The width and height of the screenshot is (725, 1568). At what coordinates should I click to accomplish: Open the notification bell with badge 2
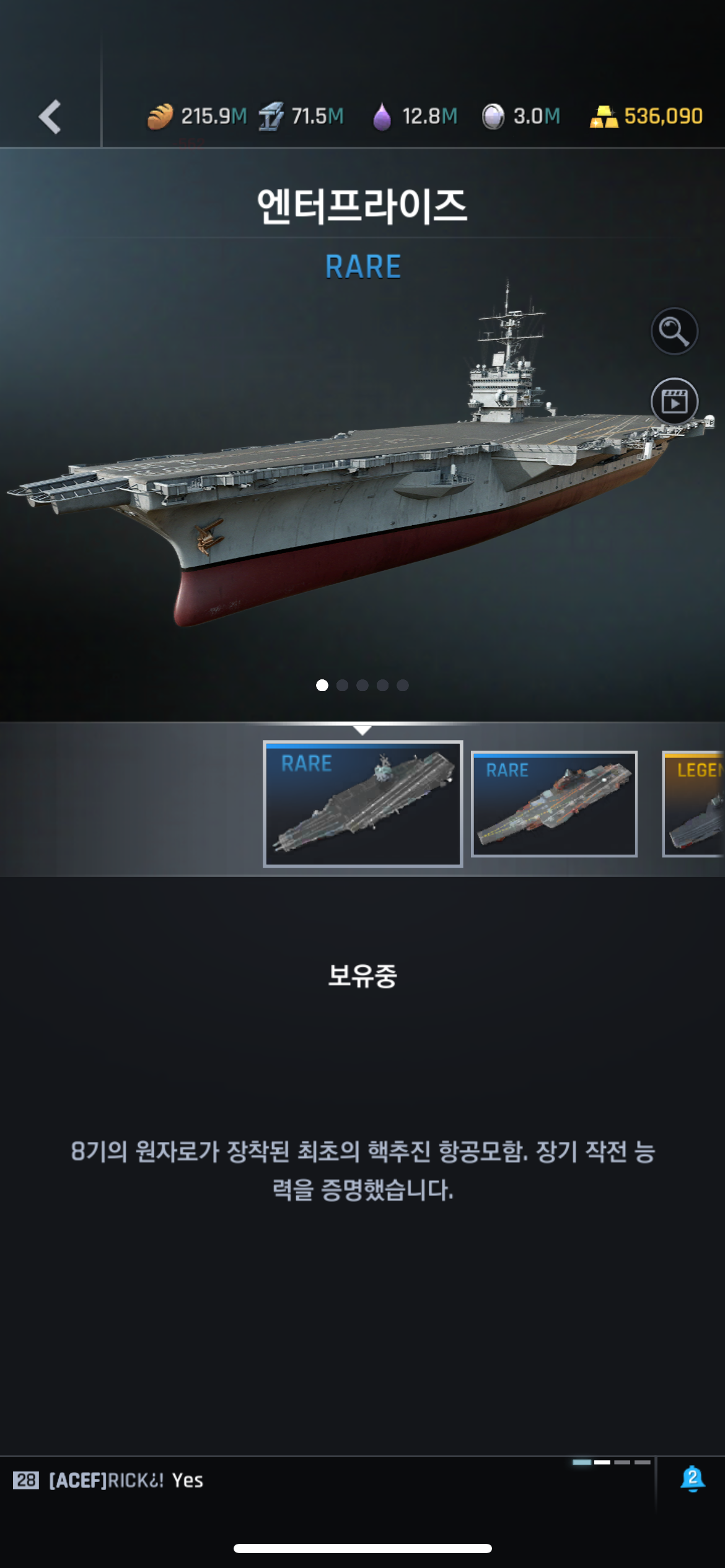pyautogui.click(x=692, y=1479)
